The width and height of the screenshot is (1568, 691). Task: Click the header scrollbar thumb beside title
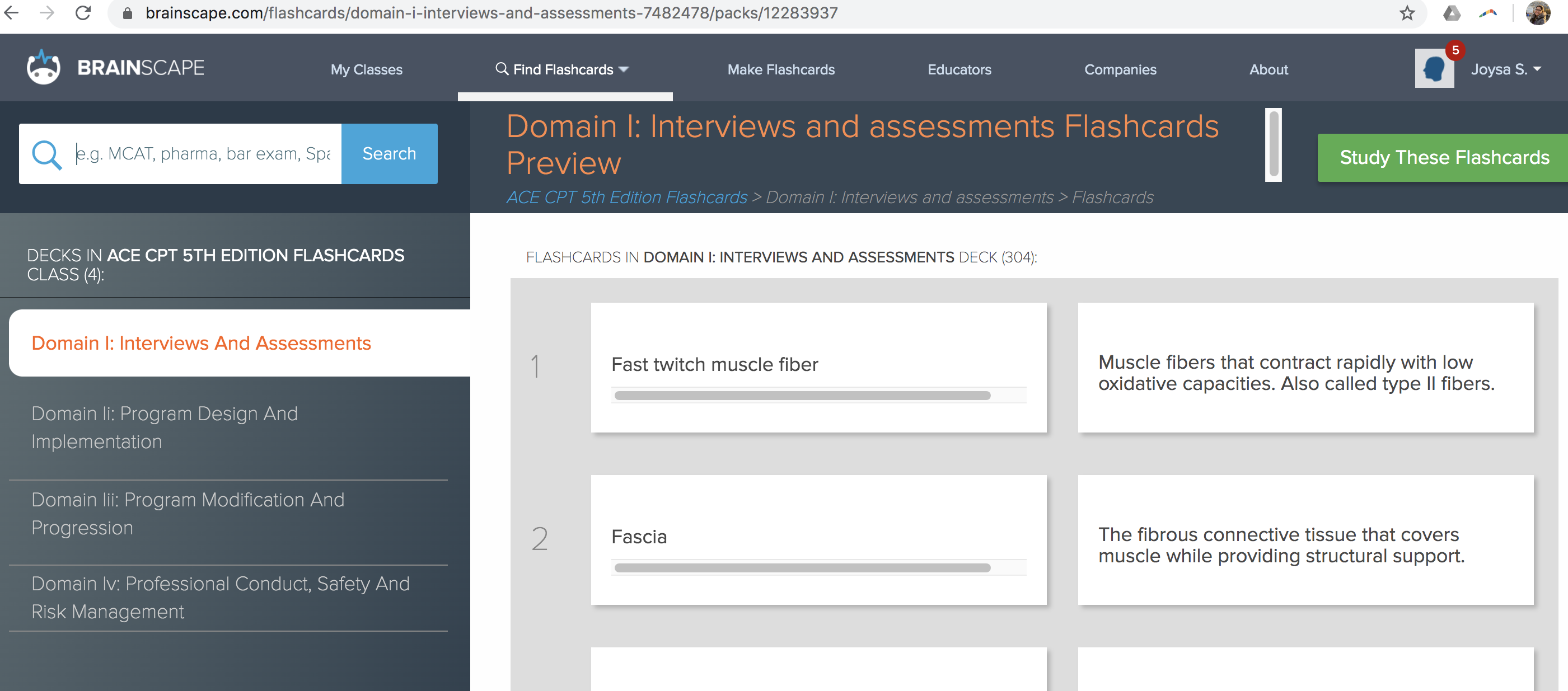[x=1273, y=144]
